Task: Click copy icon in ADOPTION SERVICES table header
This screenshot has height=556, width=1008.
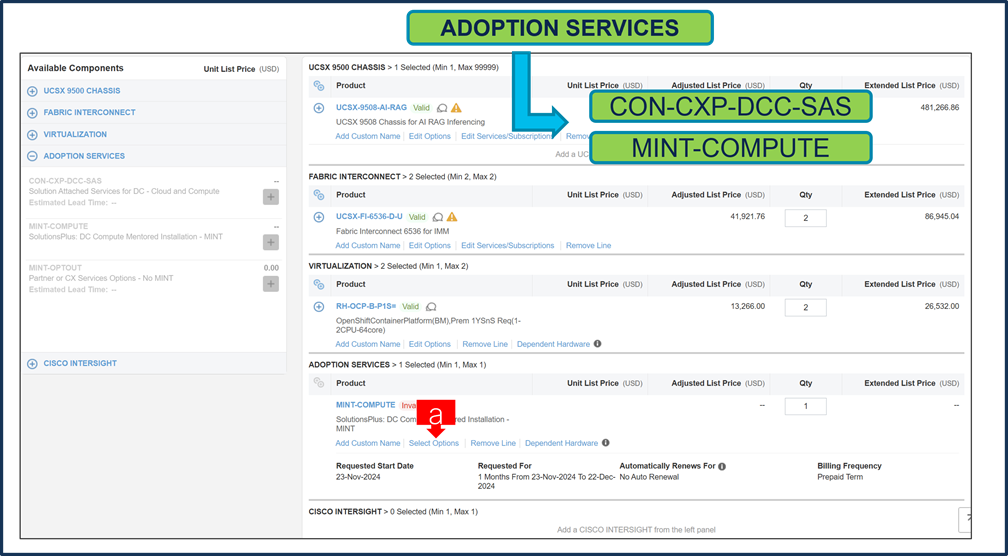Action: click(319, 383)
